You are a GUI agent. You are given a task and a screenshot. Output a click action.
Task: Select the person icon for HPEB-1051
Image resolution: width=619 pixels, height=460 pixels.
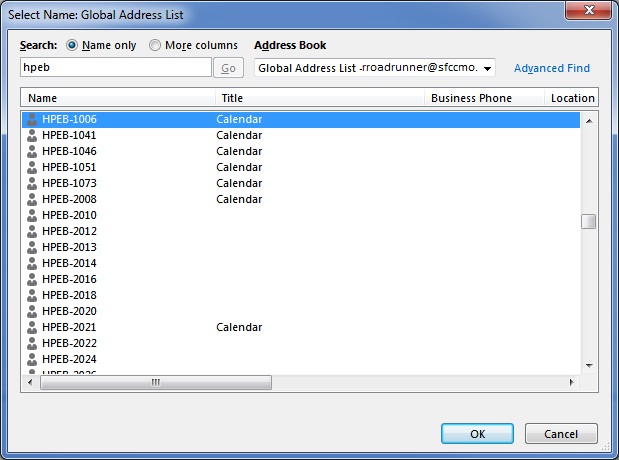coord(32,167)
